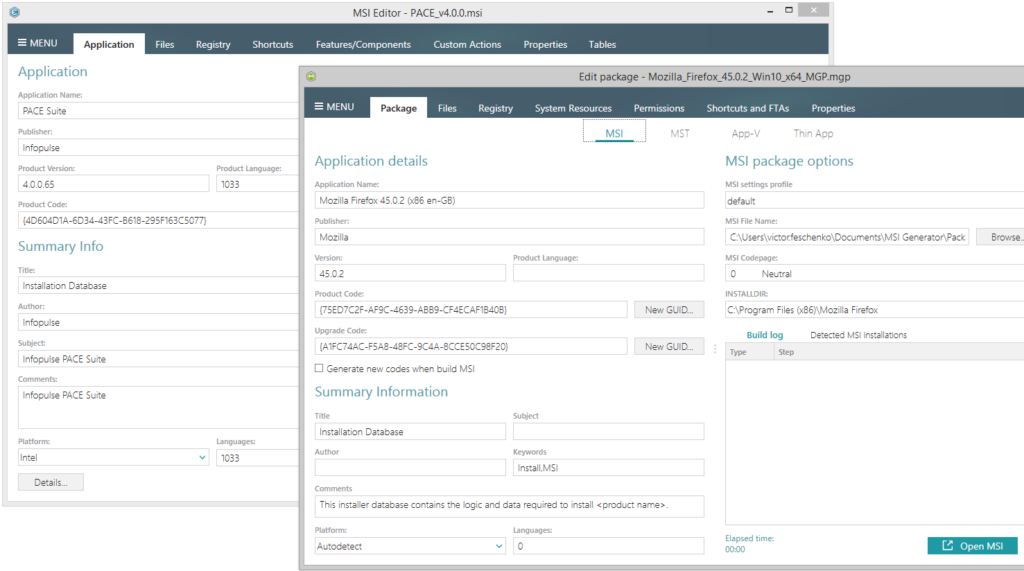Select the MST package type tab

[679, 133]
